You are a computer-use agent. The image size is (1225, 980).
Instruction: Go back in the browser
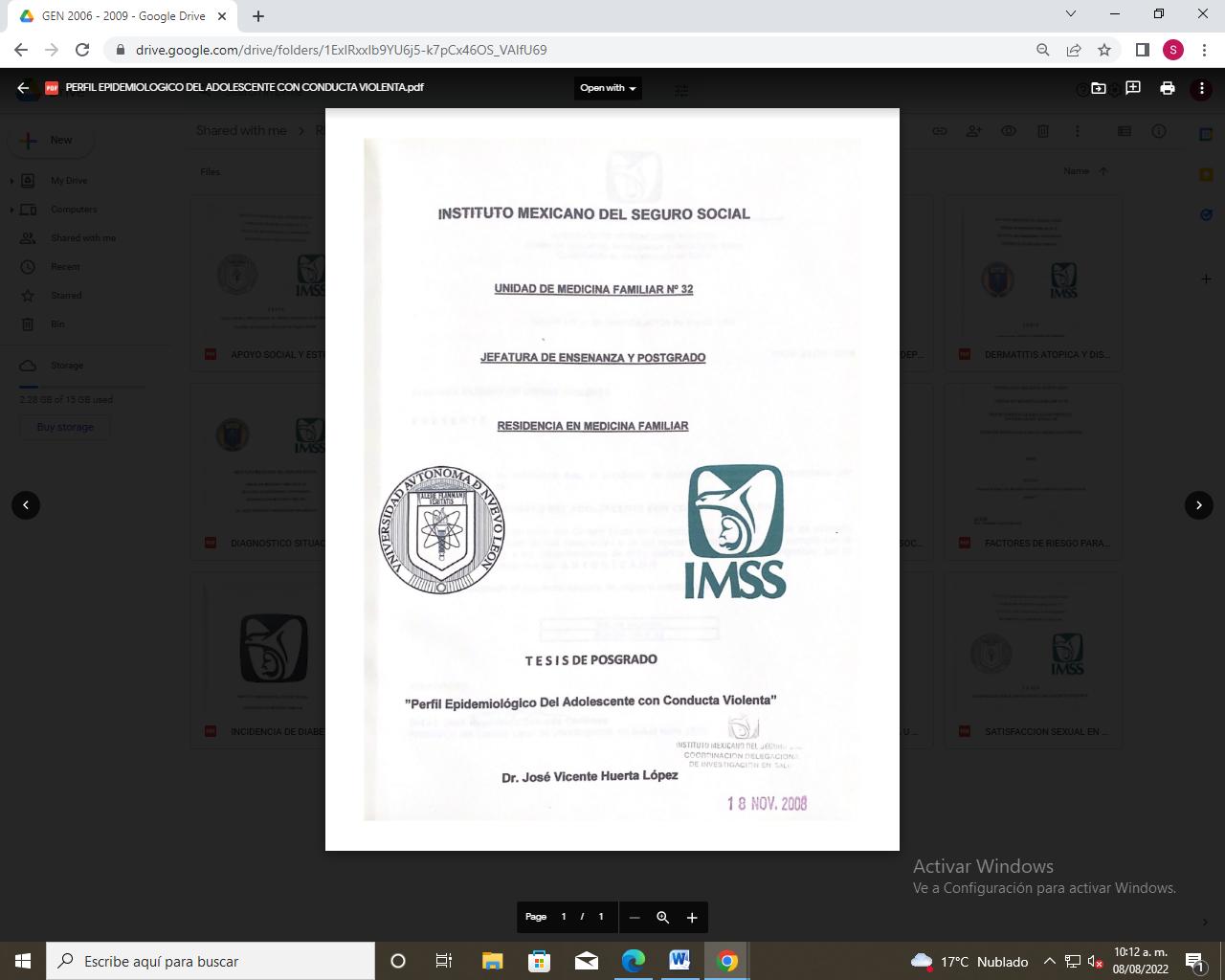[21, 50]
